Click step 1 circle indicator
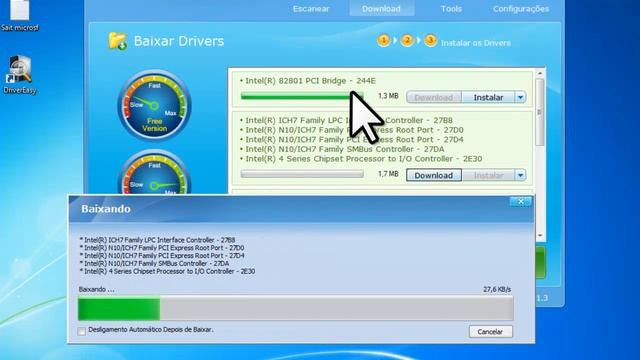 click(x=383, y=41)
